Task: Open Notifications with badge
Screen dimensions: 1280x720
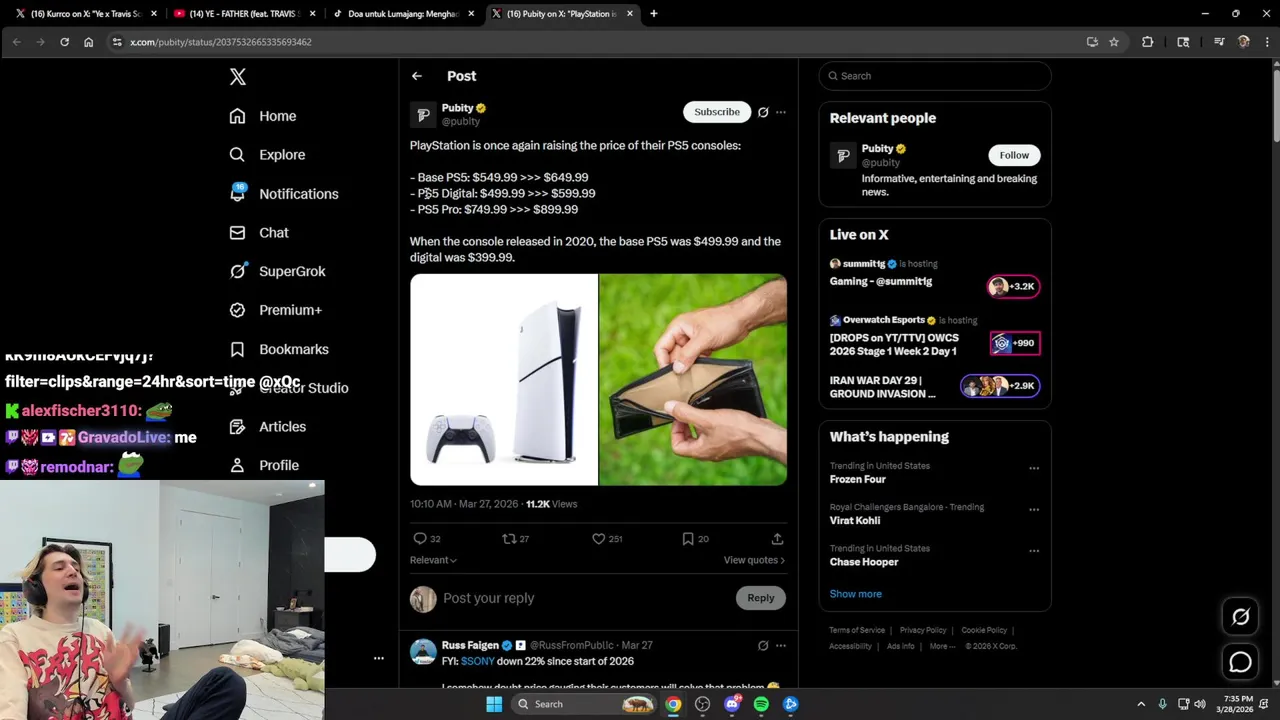Action: tap(283, 194)
